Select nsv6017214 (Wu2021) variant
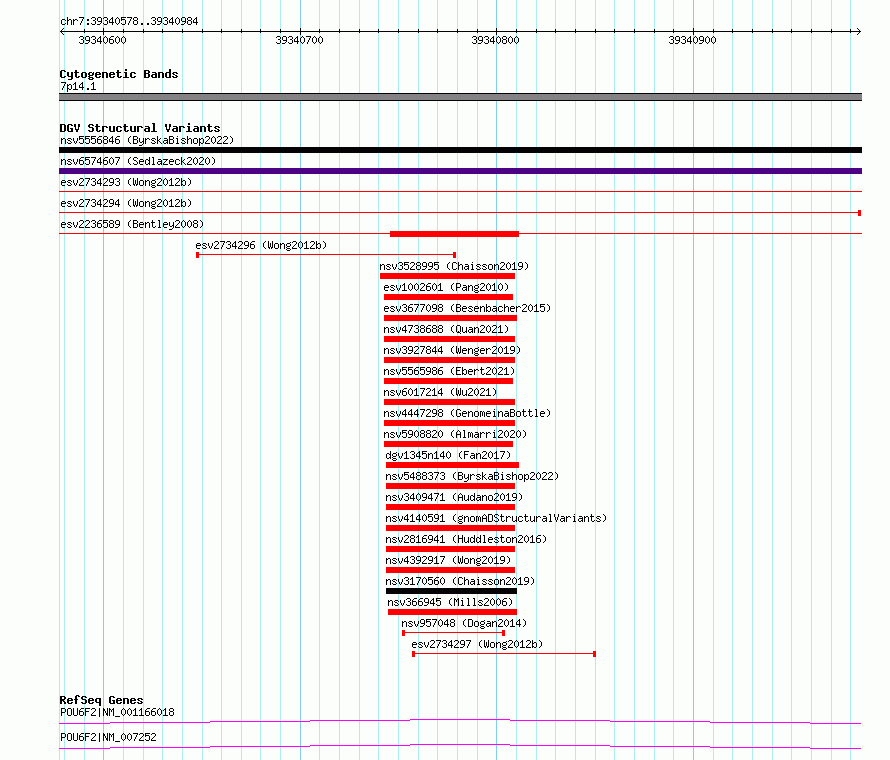890x760 pixels. click(440, 392)
